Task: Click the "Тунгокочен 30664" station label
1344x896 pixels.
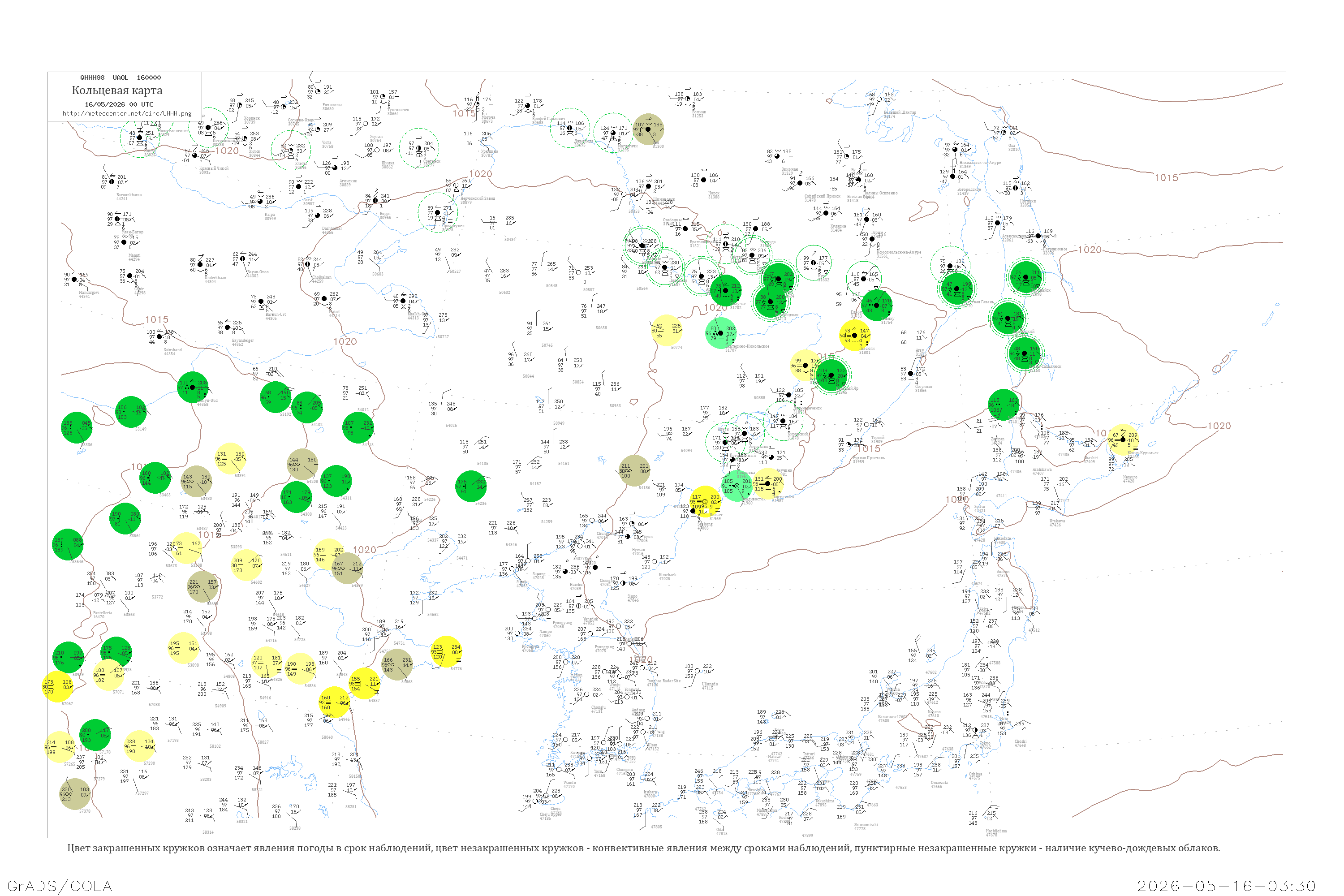Action: (x=398, y=112)
